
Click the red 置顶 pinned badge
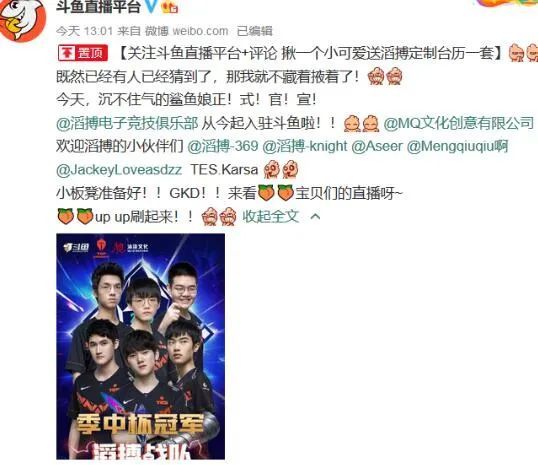click(x=83, y=53)
